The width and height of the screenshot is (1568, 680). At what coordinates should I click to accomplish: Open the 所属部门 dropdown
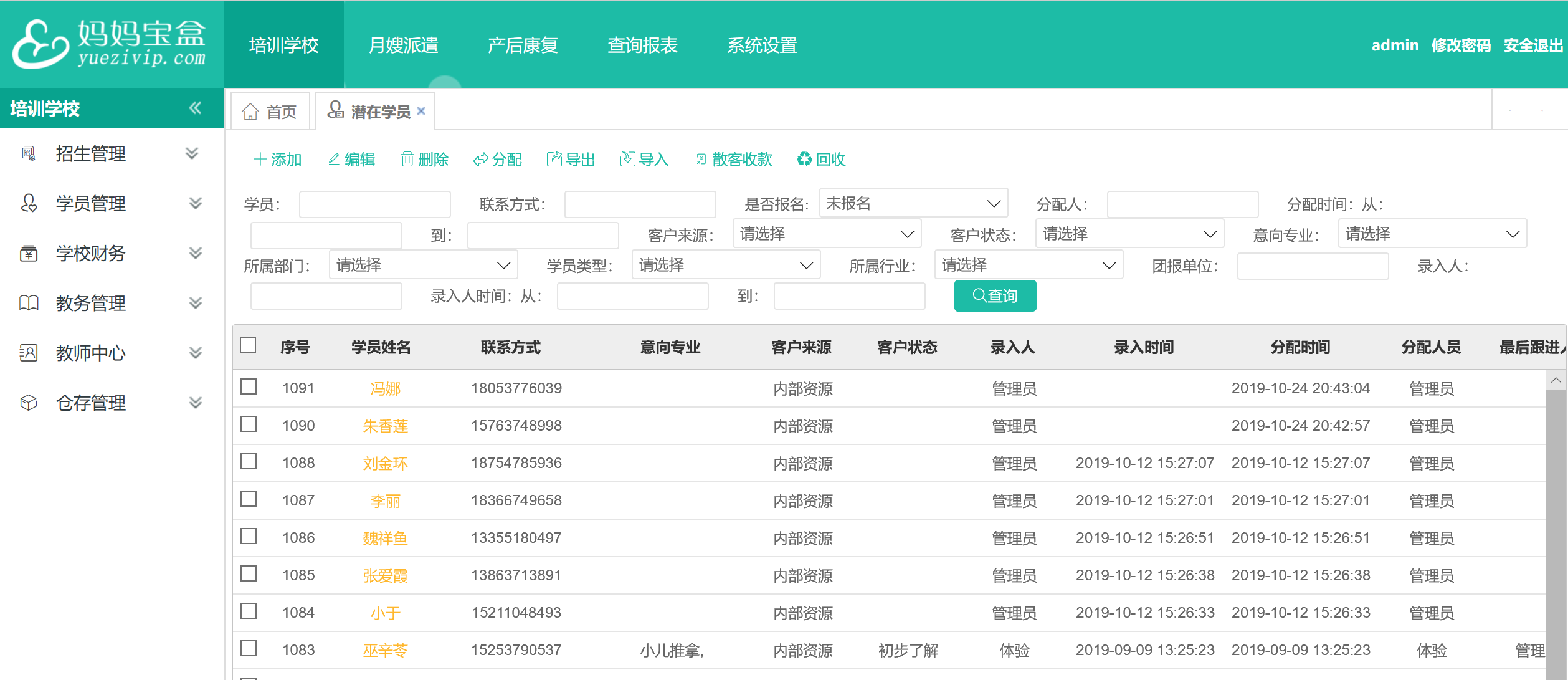tap(423, 266)
